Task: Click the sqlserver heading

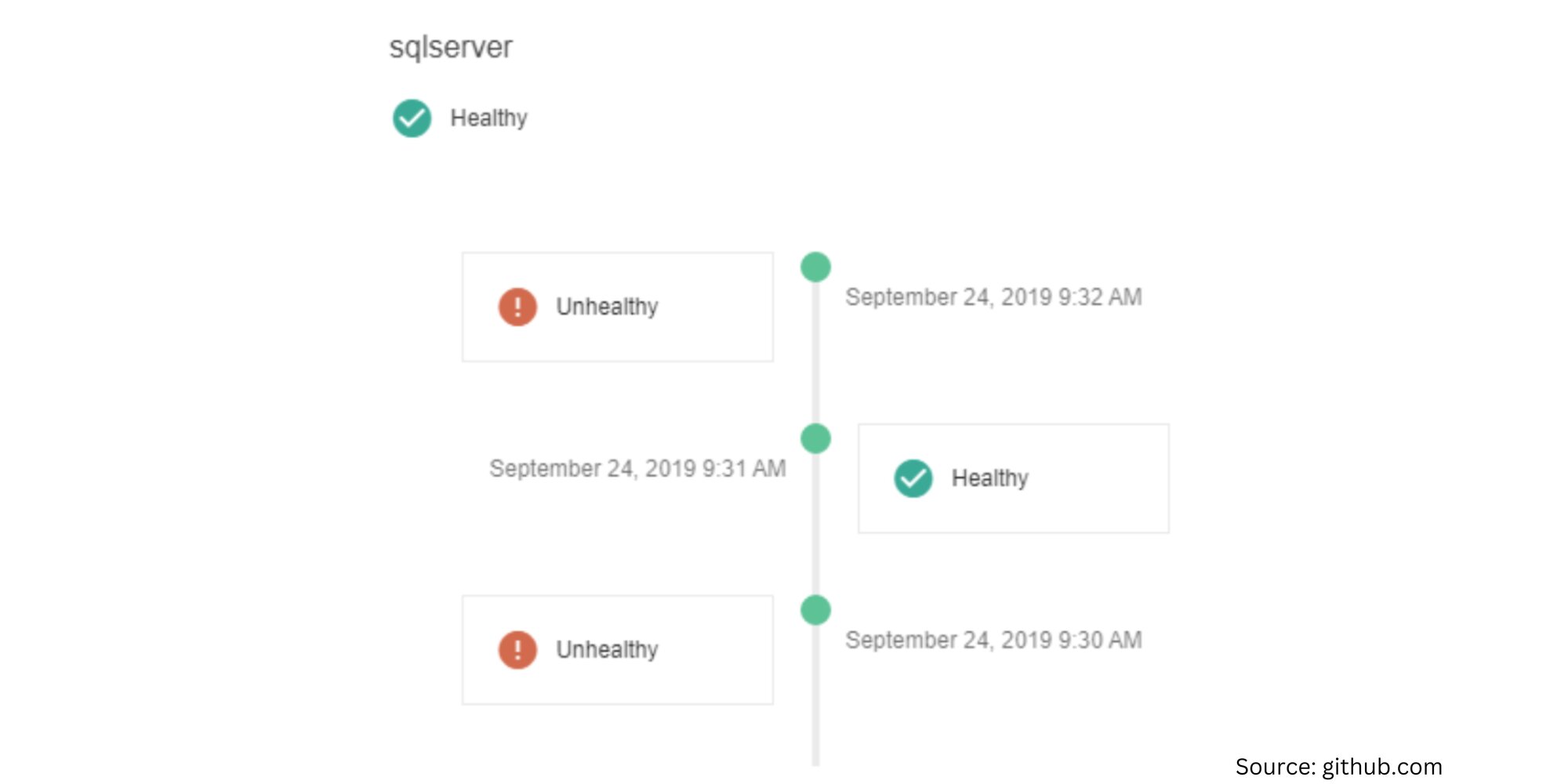Action: click(x=451, y=48)
